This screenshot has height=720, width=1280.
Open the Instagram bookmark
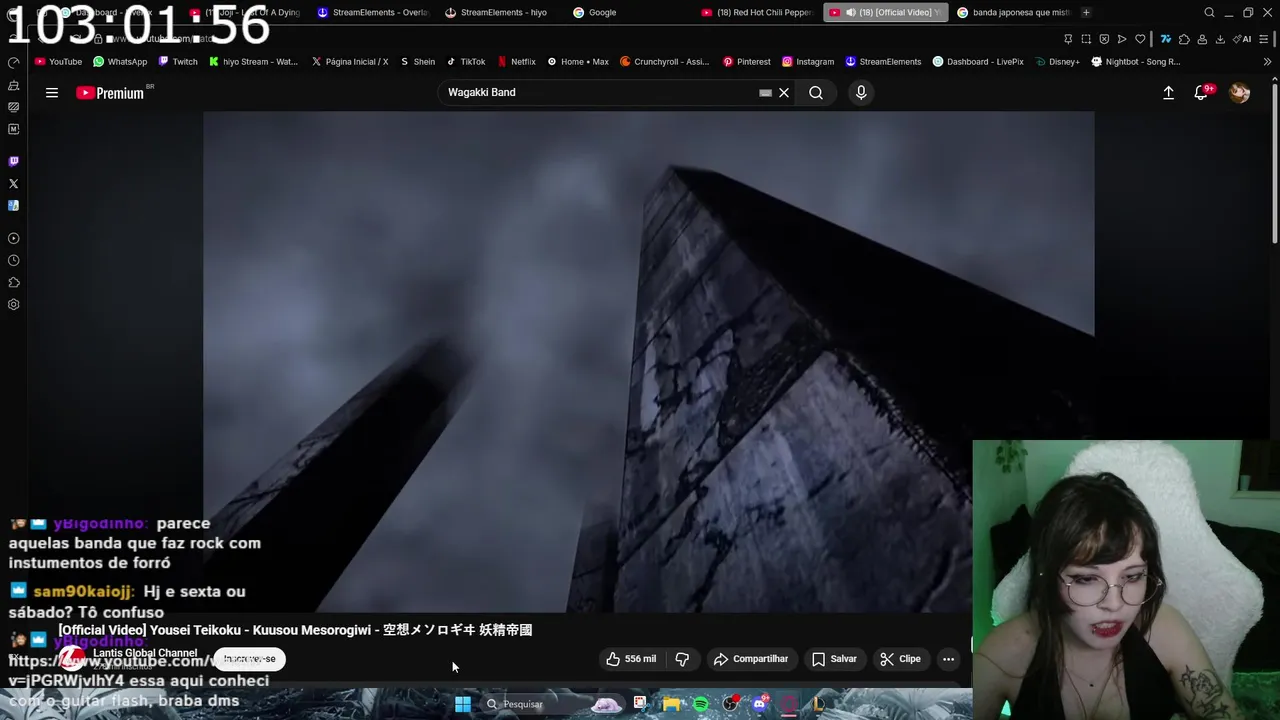point(808,62)
